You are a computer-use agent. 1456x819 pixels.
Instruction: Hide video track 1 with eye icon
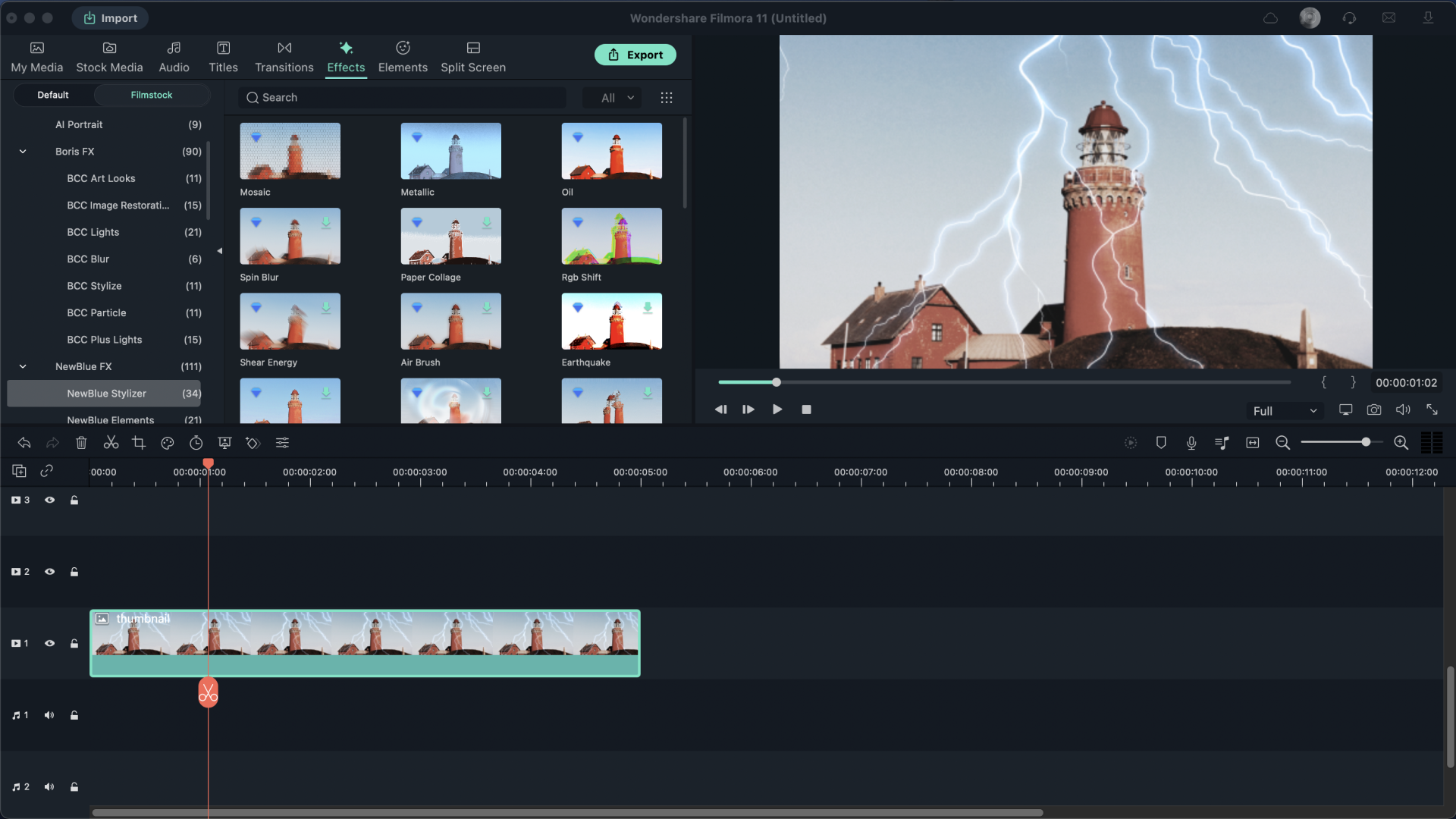49,644
